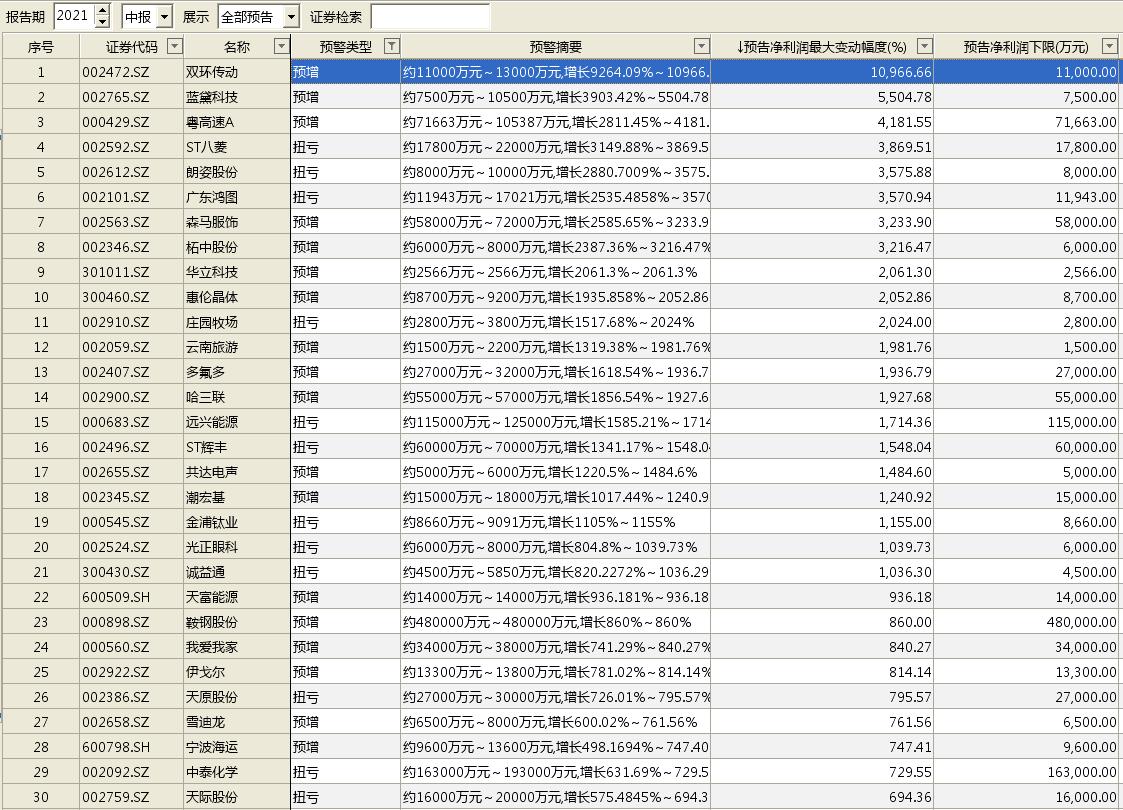Open the 名称 column filter dropdown
Image resolution: width=1123 pixels, height=810 pixels.
point(280,46)
